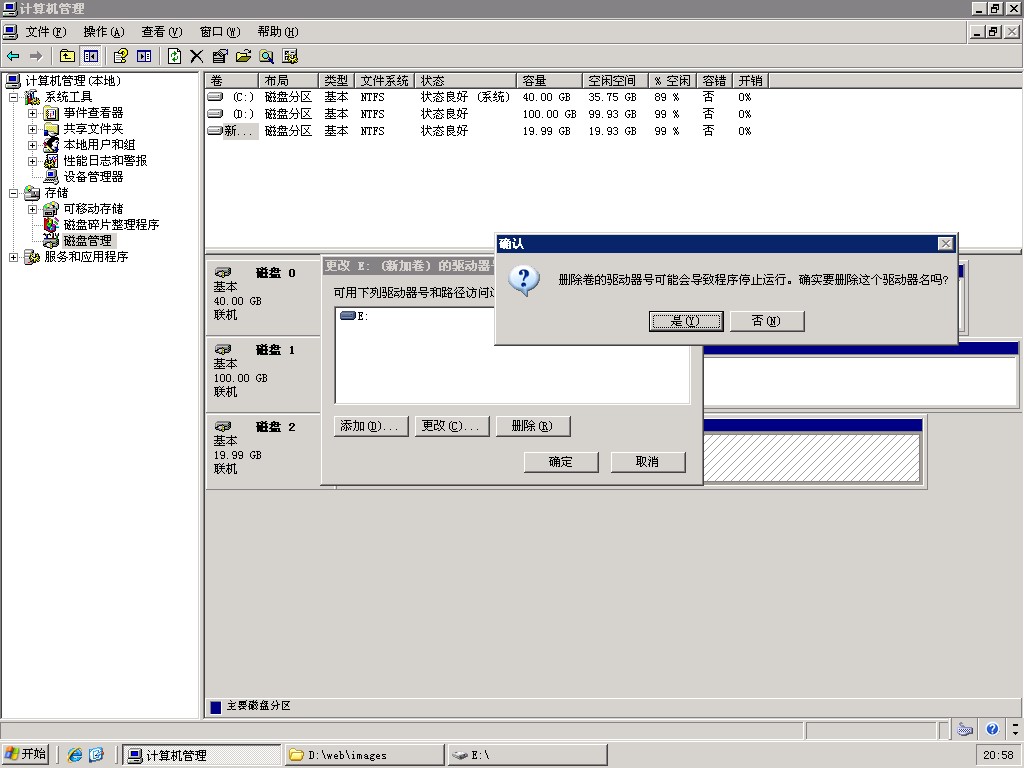This screenshot has width=1024, height=768.
Task: Open the 查看(V) menu
Action: [x=161, y=32]
